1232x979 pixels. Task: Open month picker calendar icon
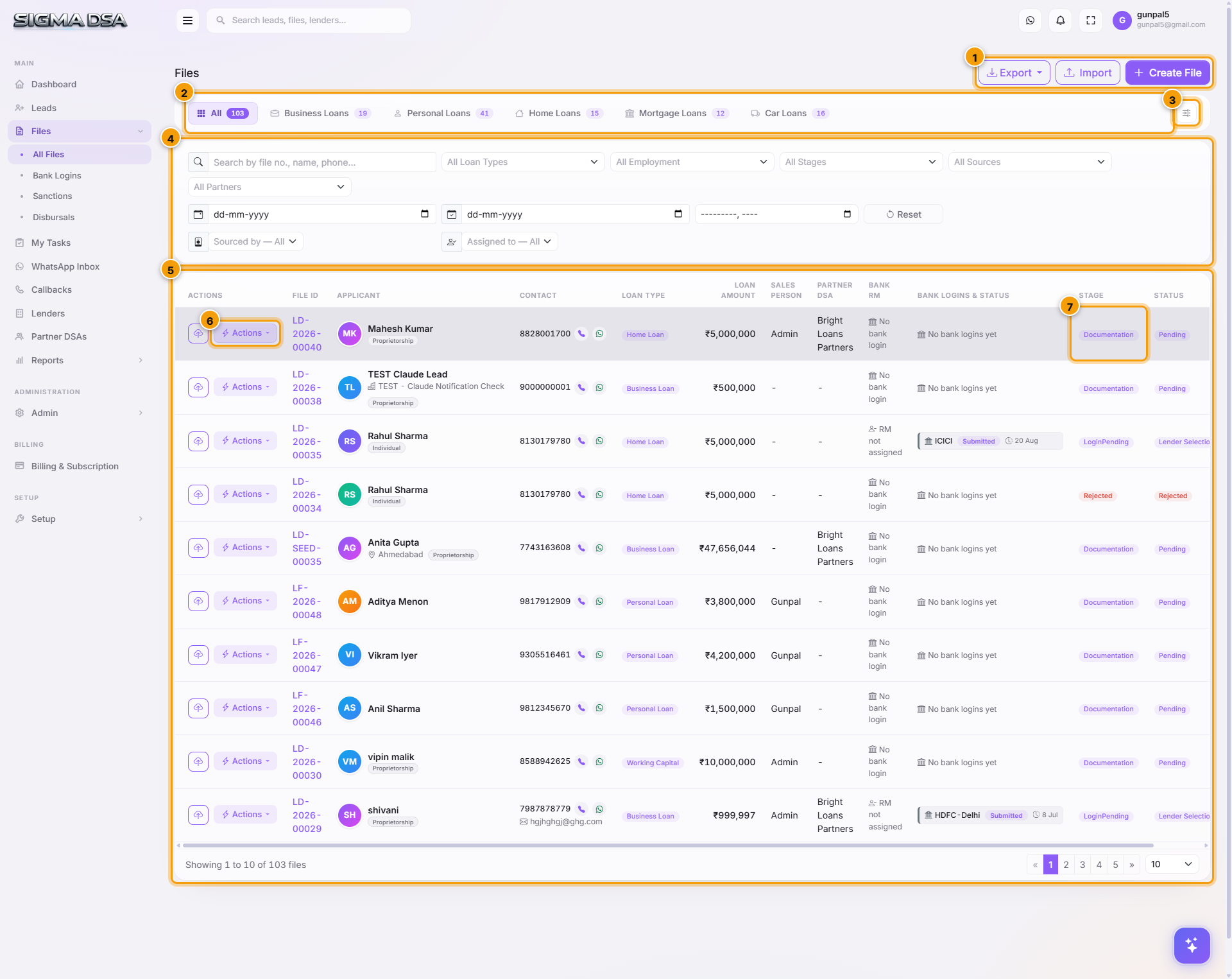[x=847, y=214]
